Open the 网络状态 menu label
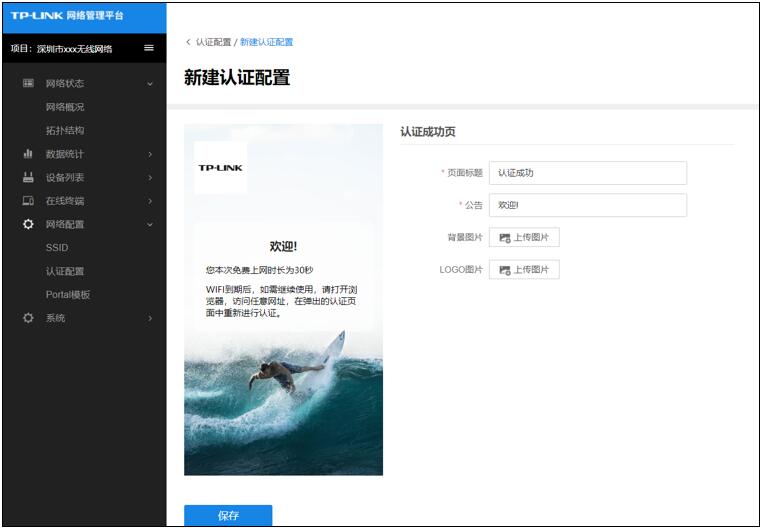The height and width of the screenshot is (530, 763). (x=65, y=83)
